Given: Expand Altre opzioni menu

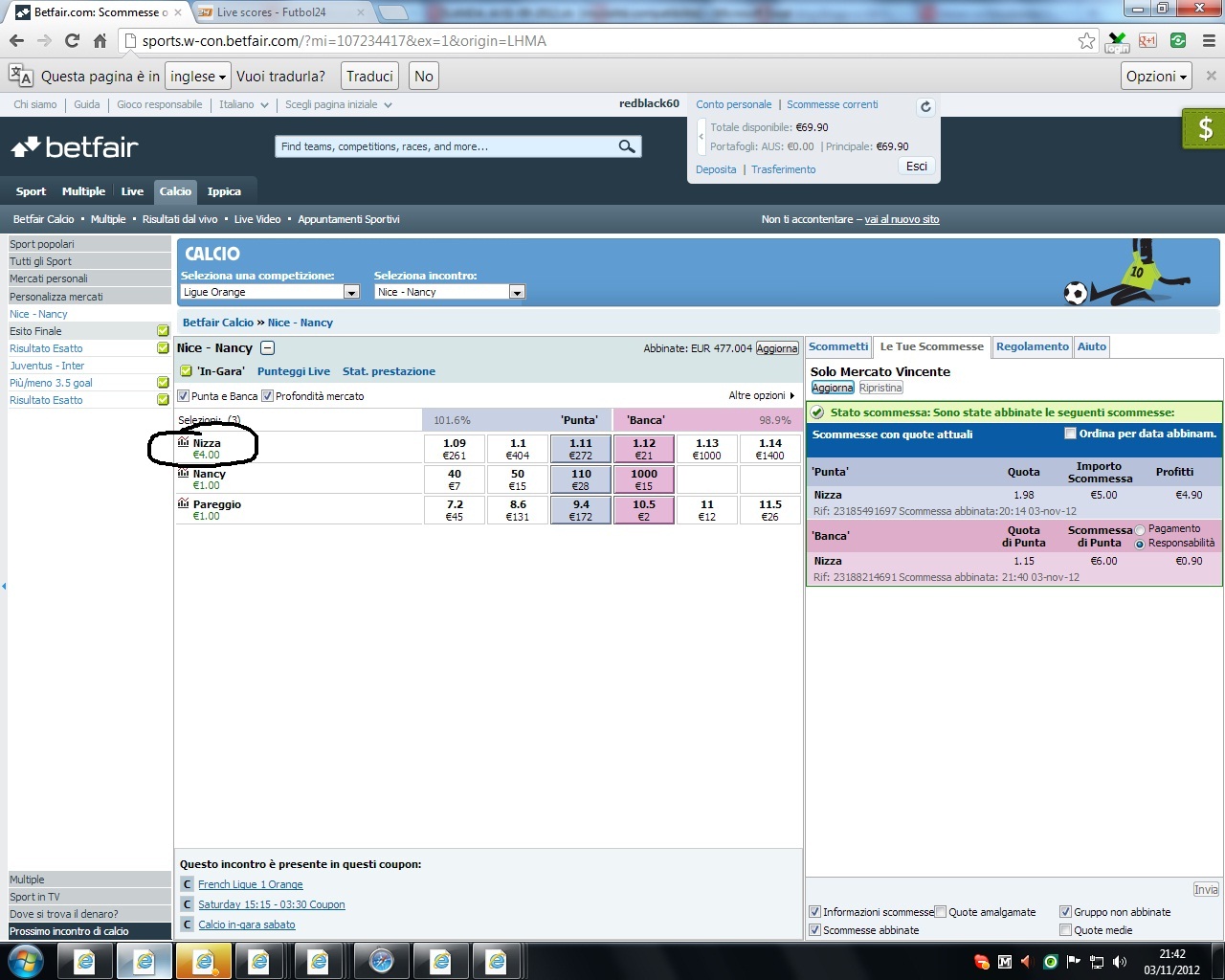Looking at the screenshot, I should tap(762, 395).
